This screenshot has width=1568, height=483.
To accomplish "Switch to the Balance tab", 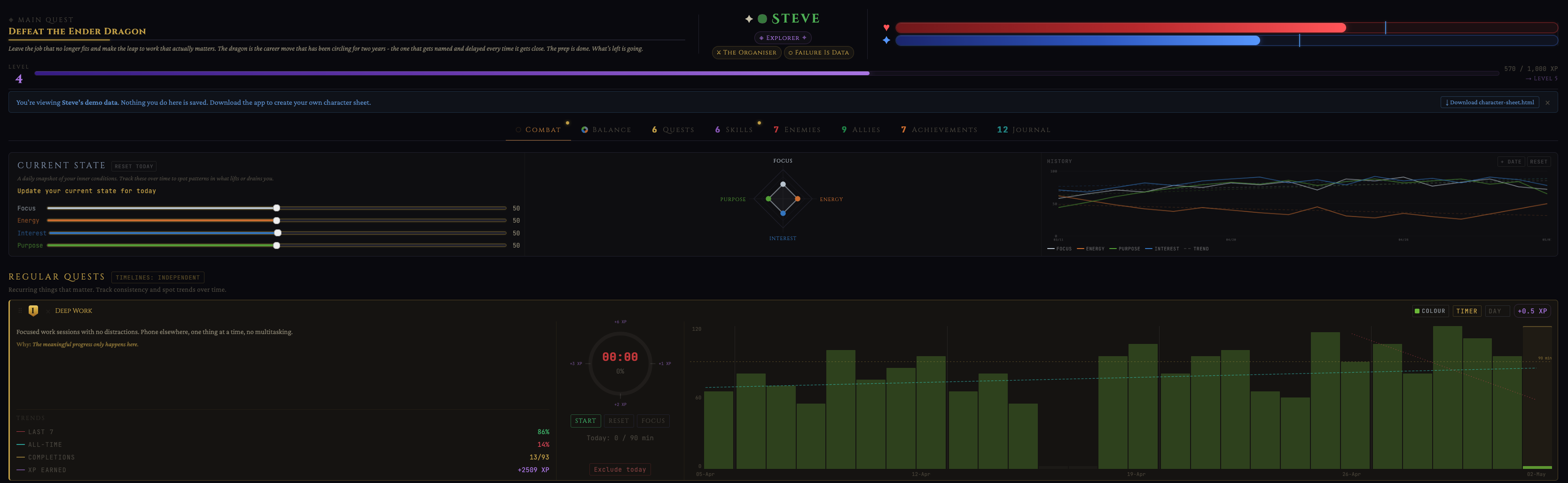I will (606, 130).
